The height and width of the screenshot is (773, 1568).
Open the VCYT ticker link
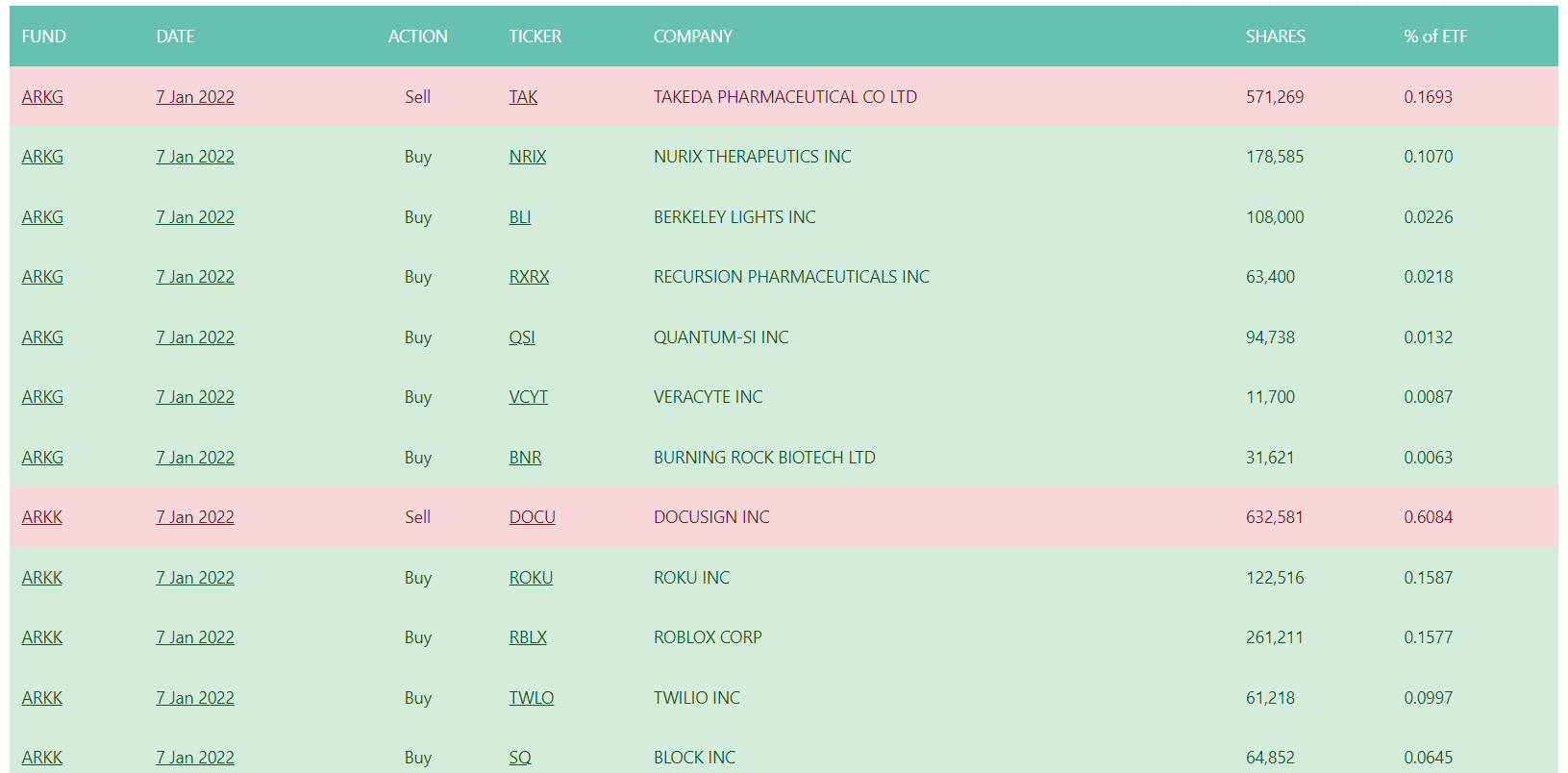click(529, 397)
